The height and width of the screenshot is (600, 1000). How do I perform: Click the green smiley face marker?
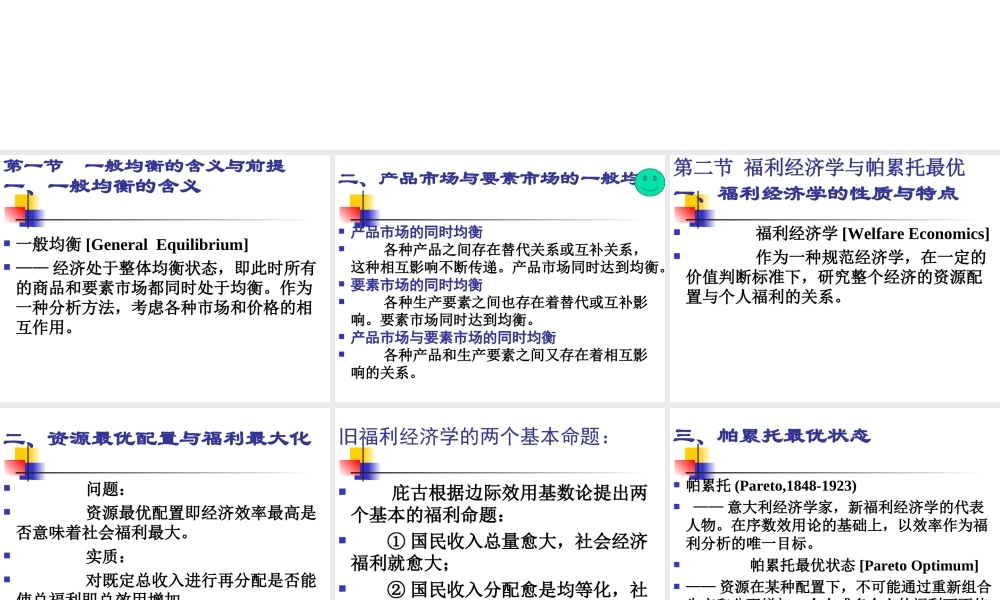(x=650, y=182)
